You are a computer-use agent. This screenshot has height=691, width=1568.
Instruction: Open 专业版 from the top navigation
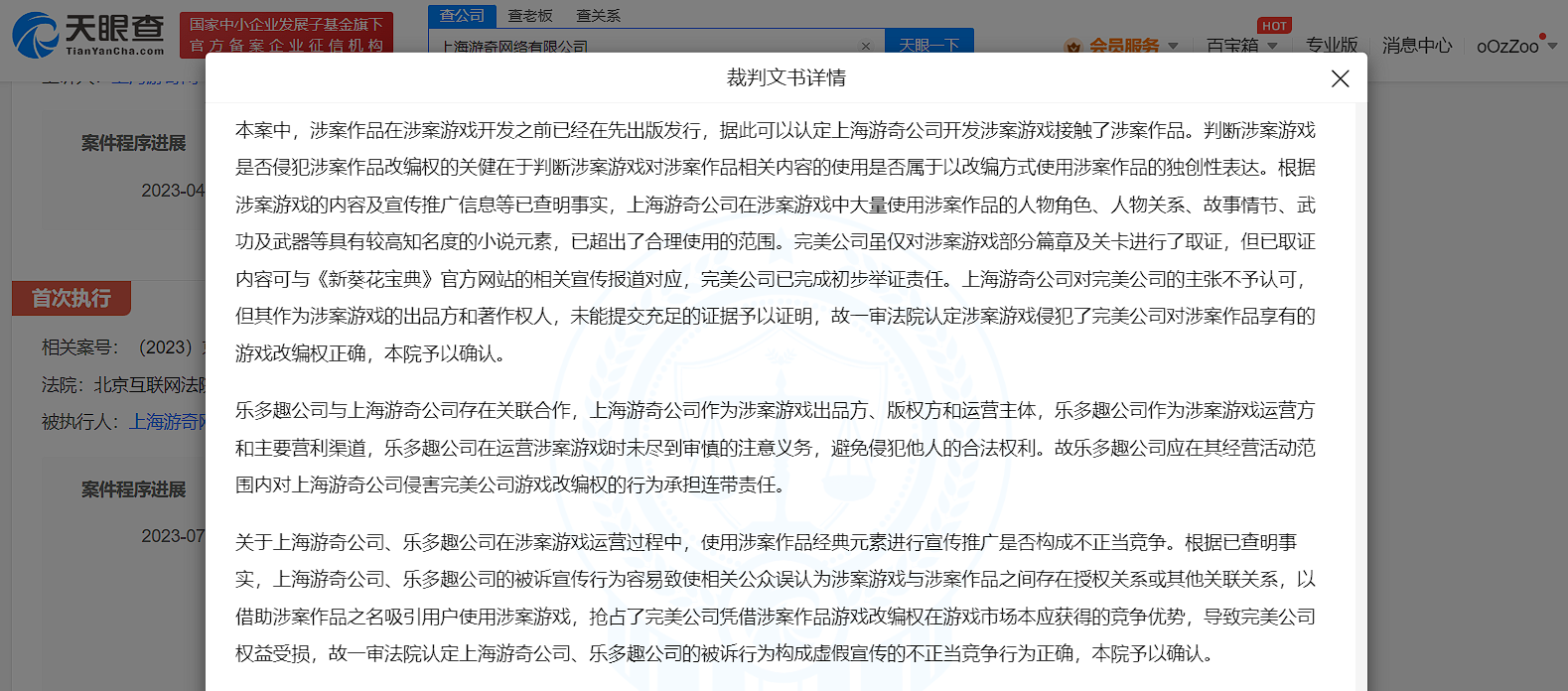tap(1331, 46)
